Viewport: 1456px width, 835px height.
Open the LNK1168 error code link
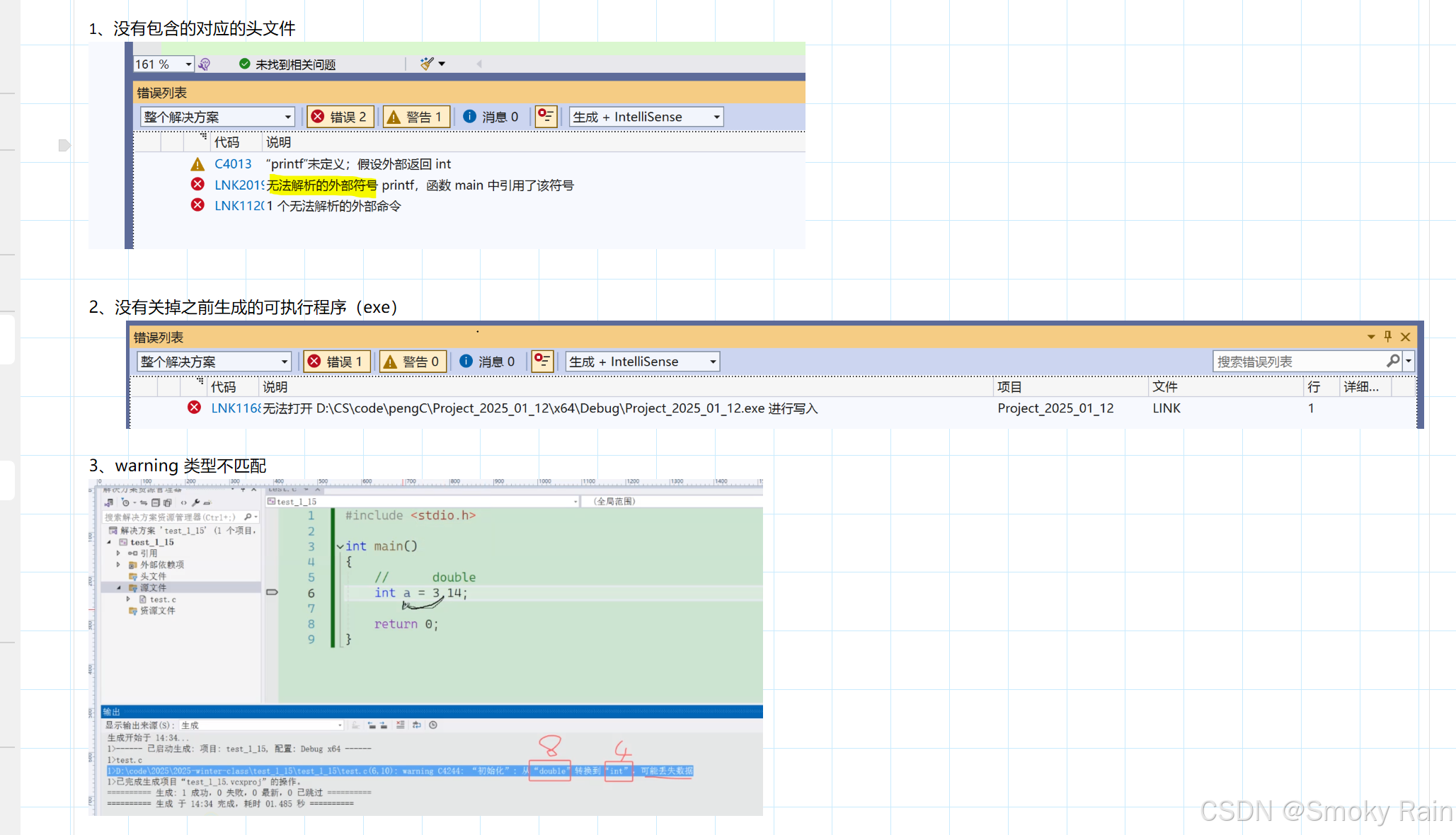(236, 408)
